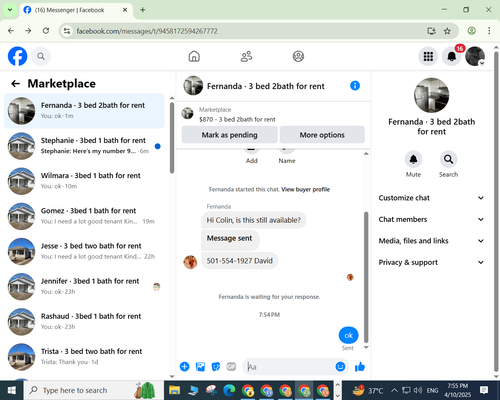
Task: Click the Chrome address bar
Action: tap(247, 31)
